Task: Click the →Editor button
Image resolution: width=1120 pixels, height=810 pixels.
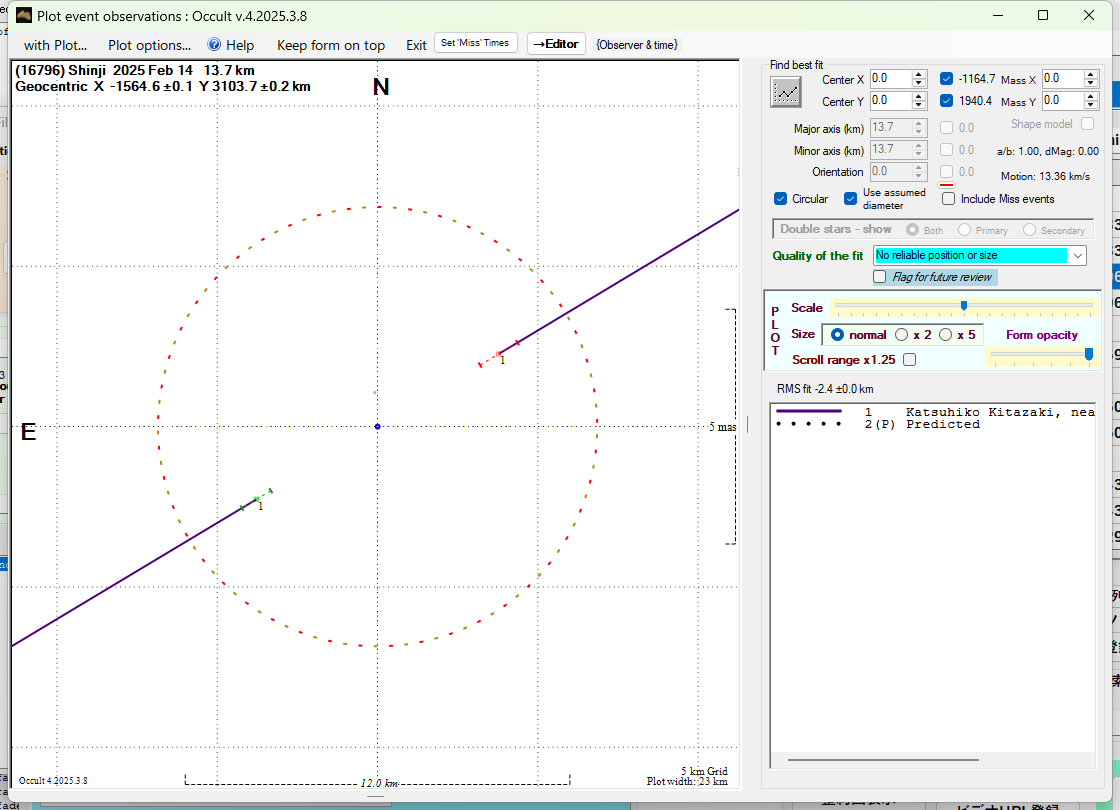Action: [555, 44]
